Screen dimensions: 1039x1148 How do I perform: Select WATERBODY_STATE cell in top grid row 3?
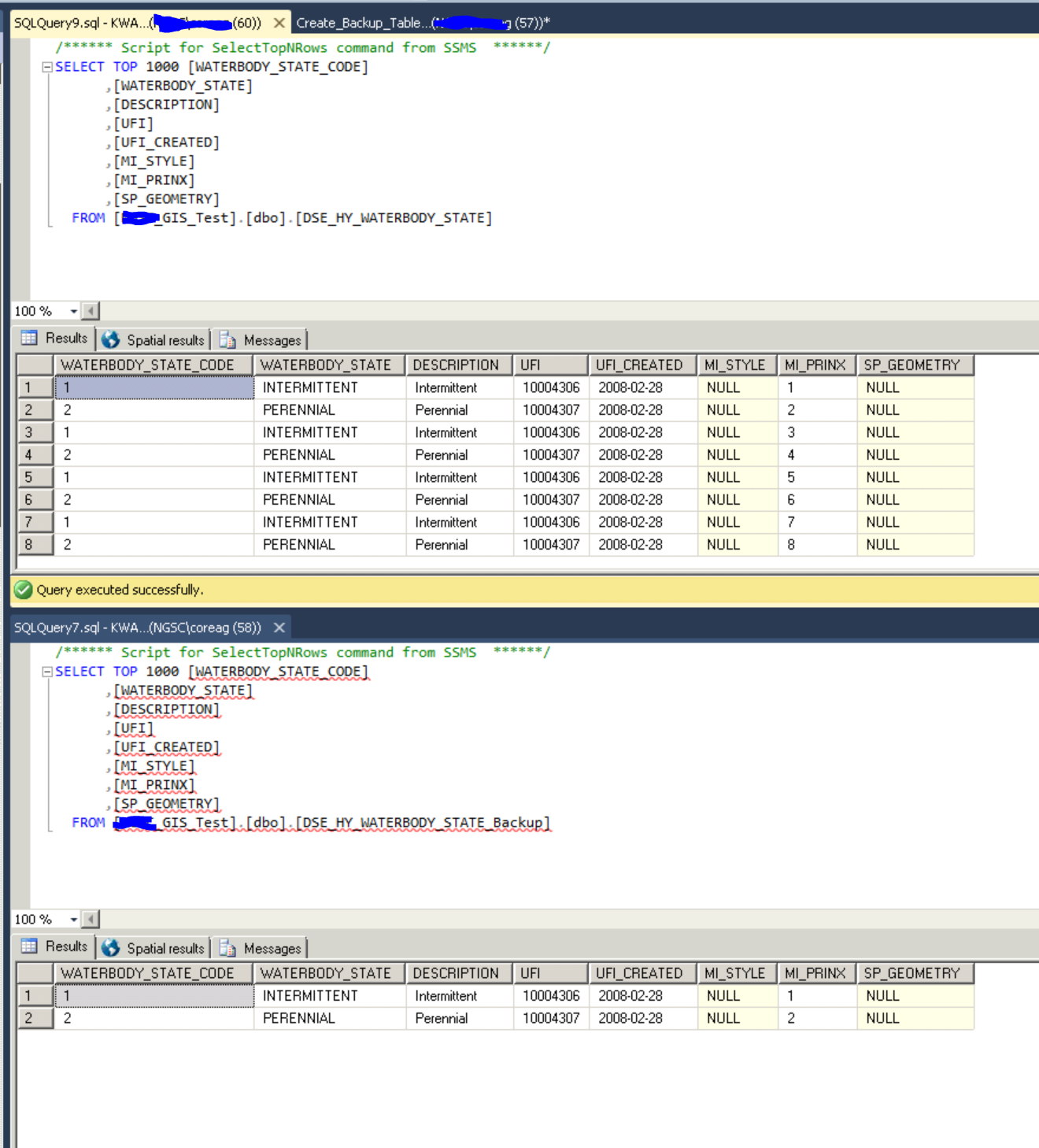click(330, 432)
